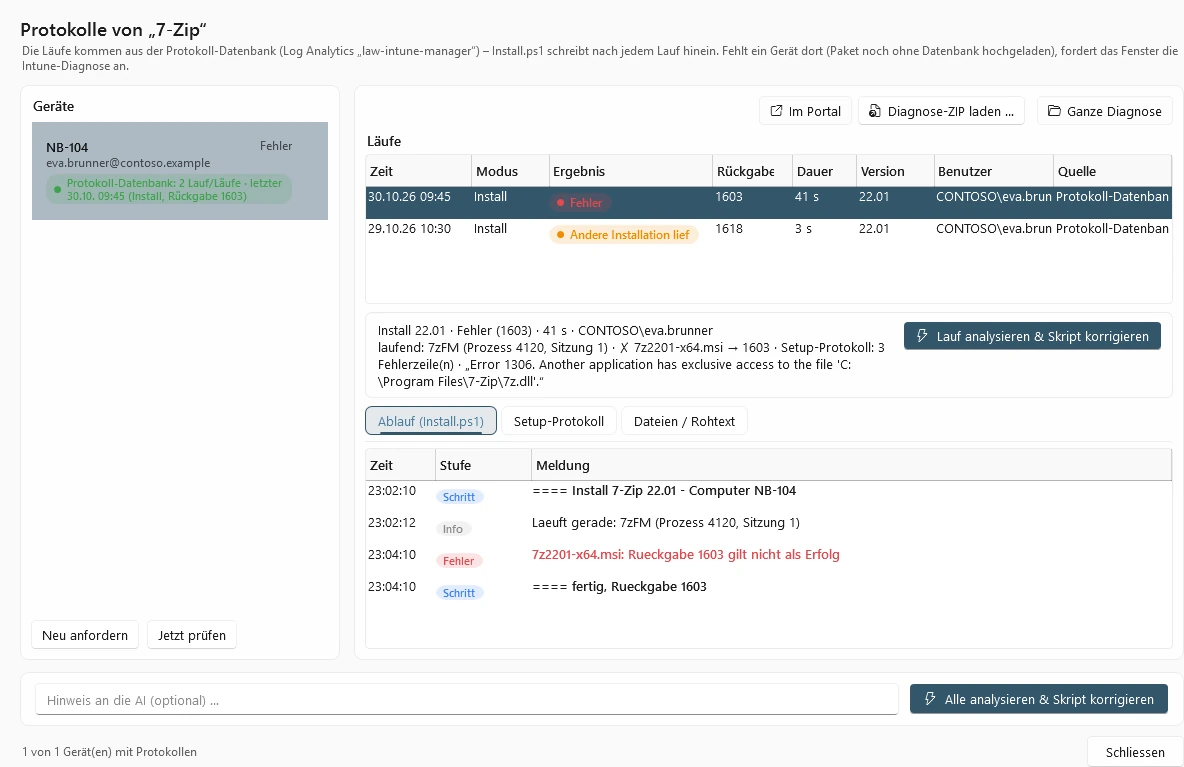Click the 3 s duration cell

[x=803, y=229]
